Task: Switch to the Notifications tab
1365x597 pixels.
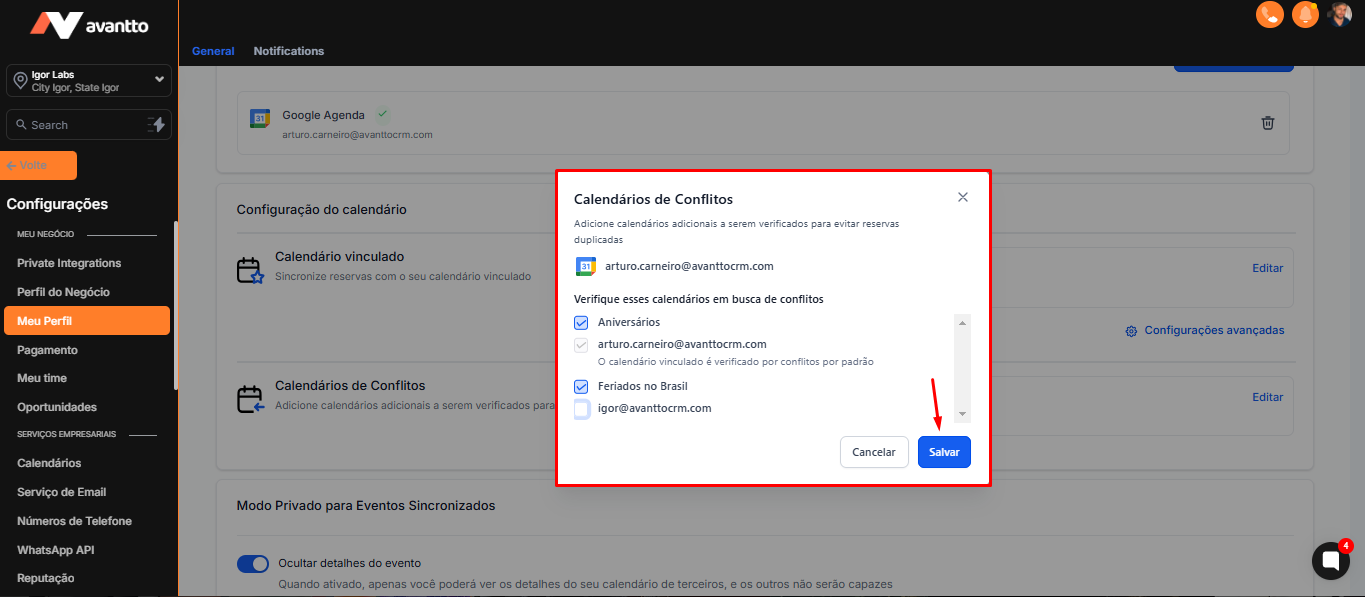Action: [288, 51]
